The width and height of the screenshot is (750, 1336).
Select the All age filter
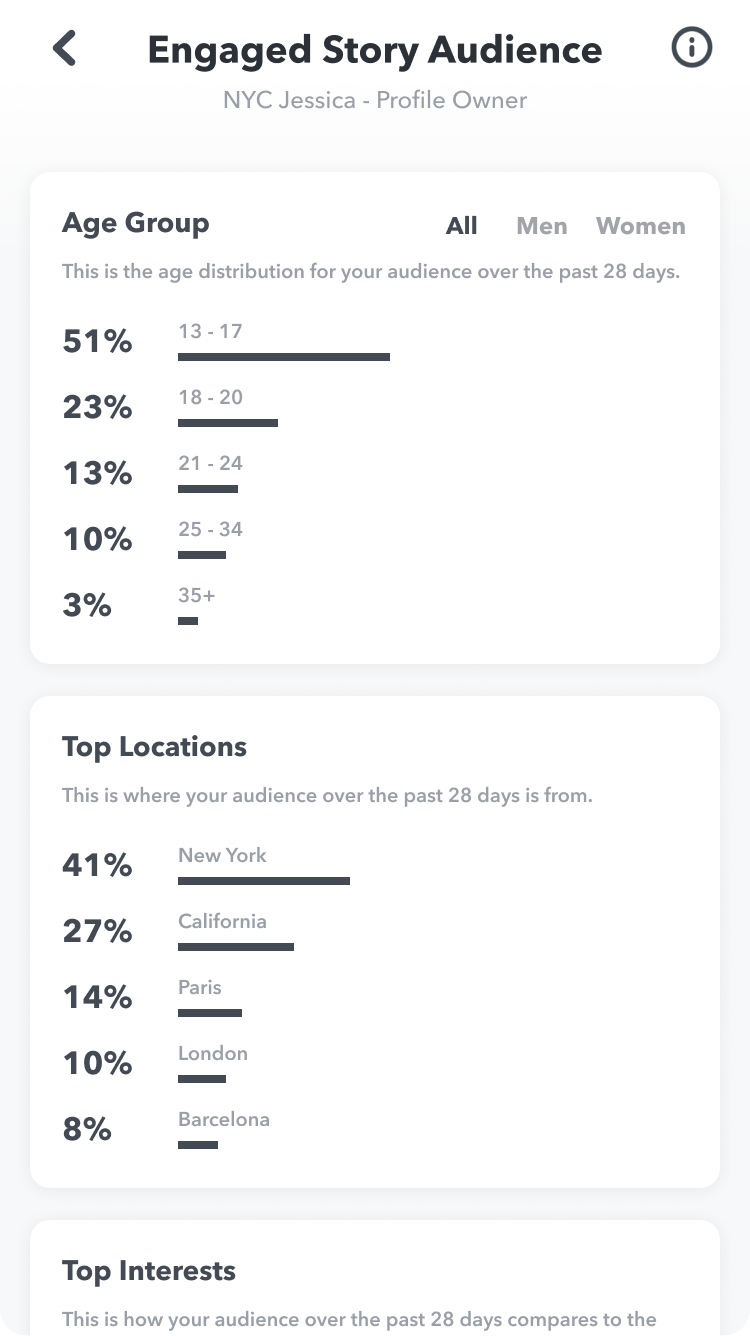point(461,226)
